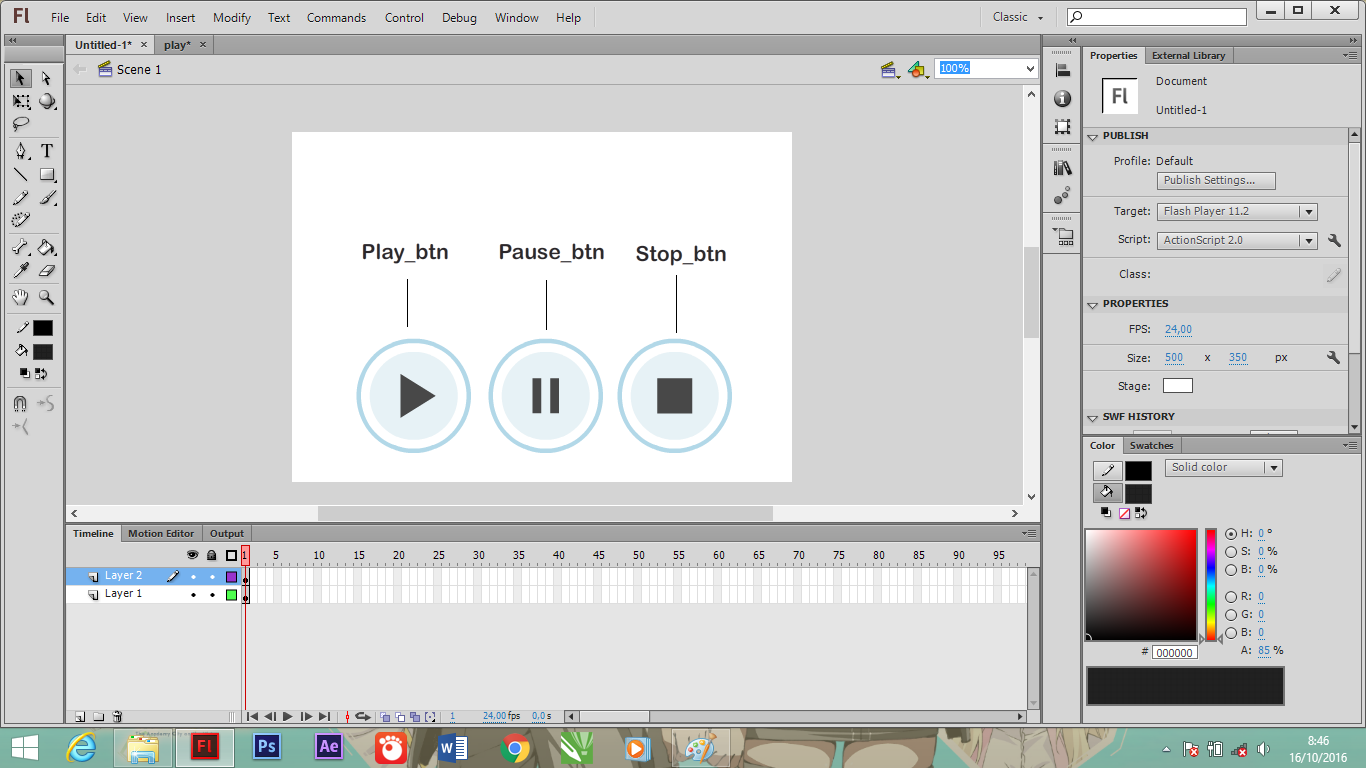This screenshot has width=1366, height=768.
Task: Expand the Script version dropdown
Action: 1308,240
